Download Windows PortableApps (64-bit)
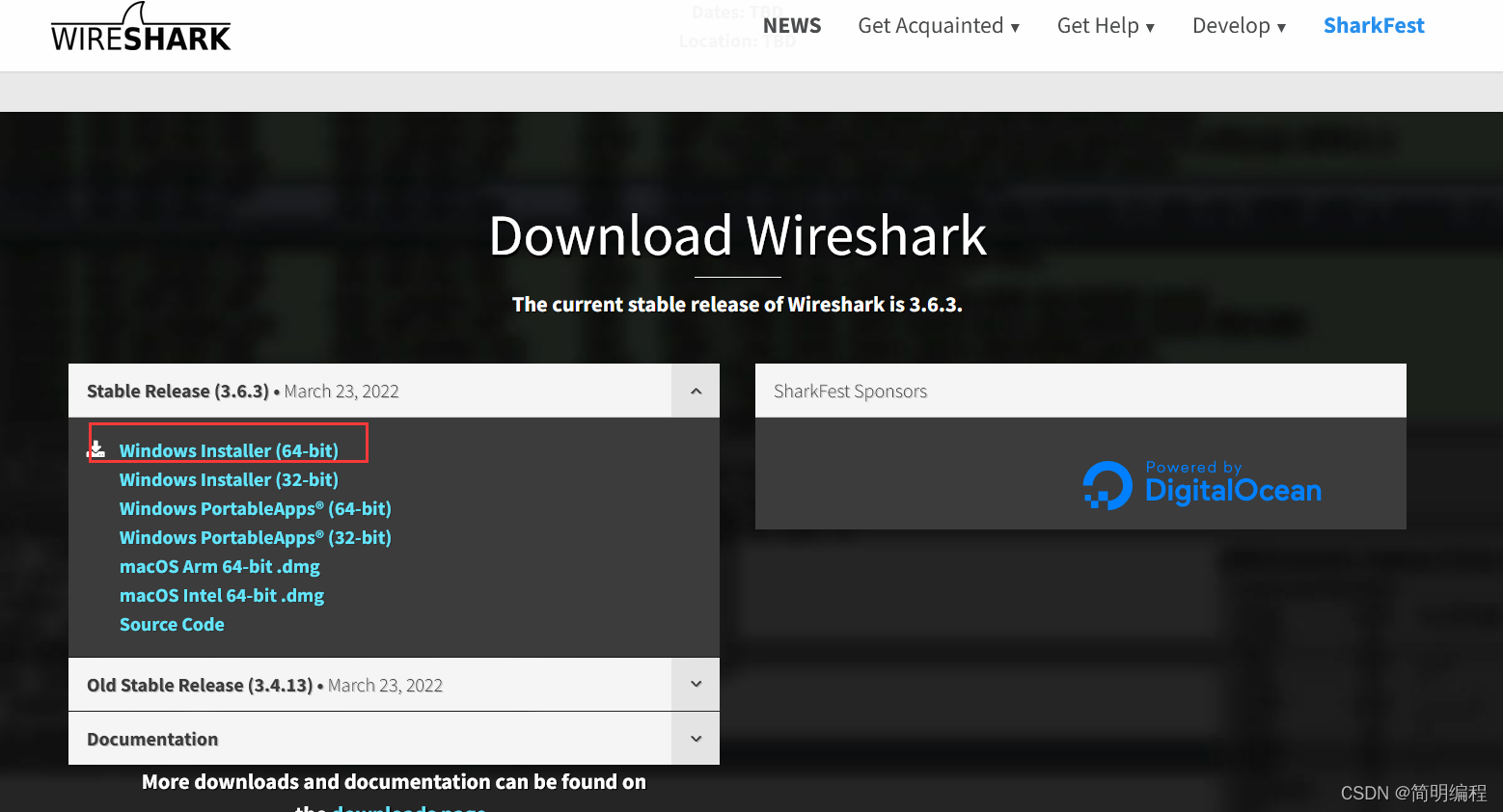 (256, 508)
